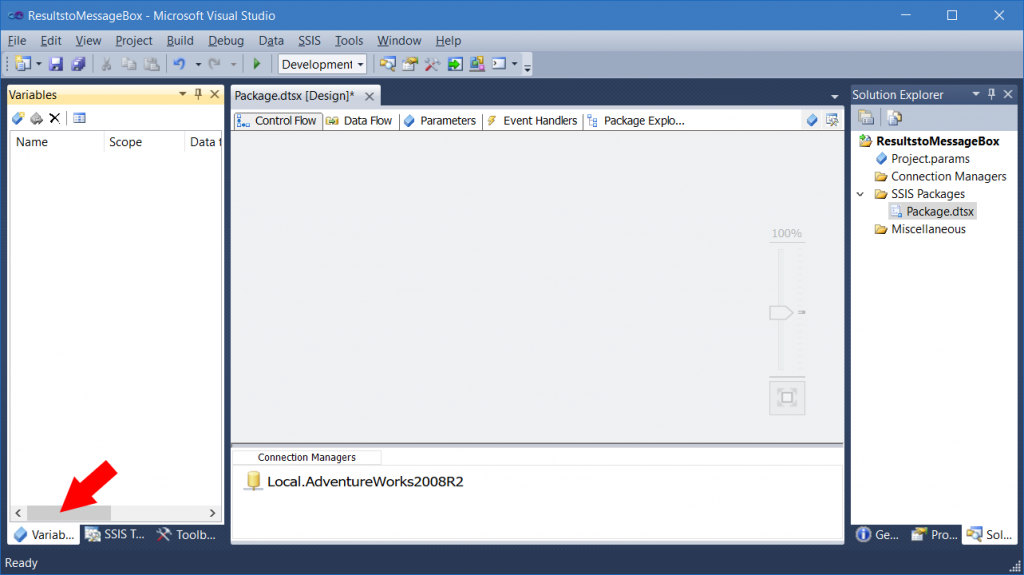Click the zoom slider handle on canvas
The image size is (1024, 575).
click(x=780, y=313)
